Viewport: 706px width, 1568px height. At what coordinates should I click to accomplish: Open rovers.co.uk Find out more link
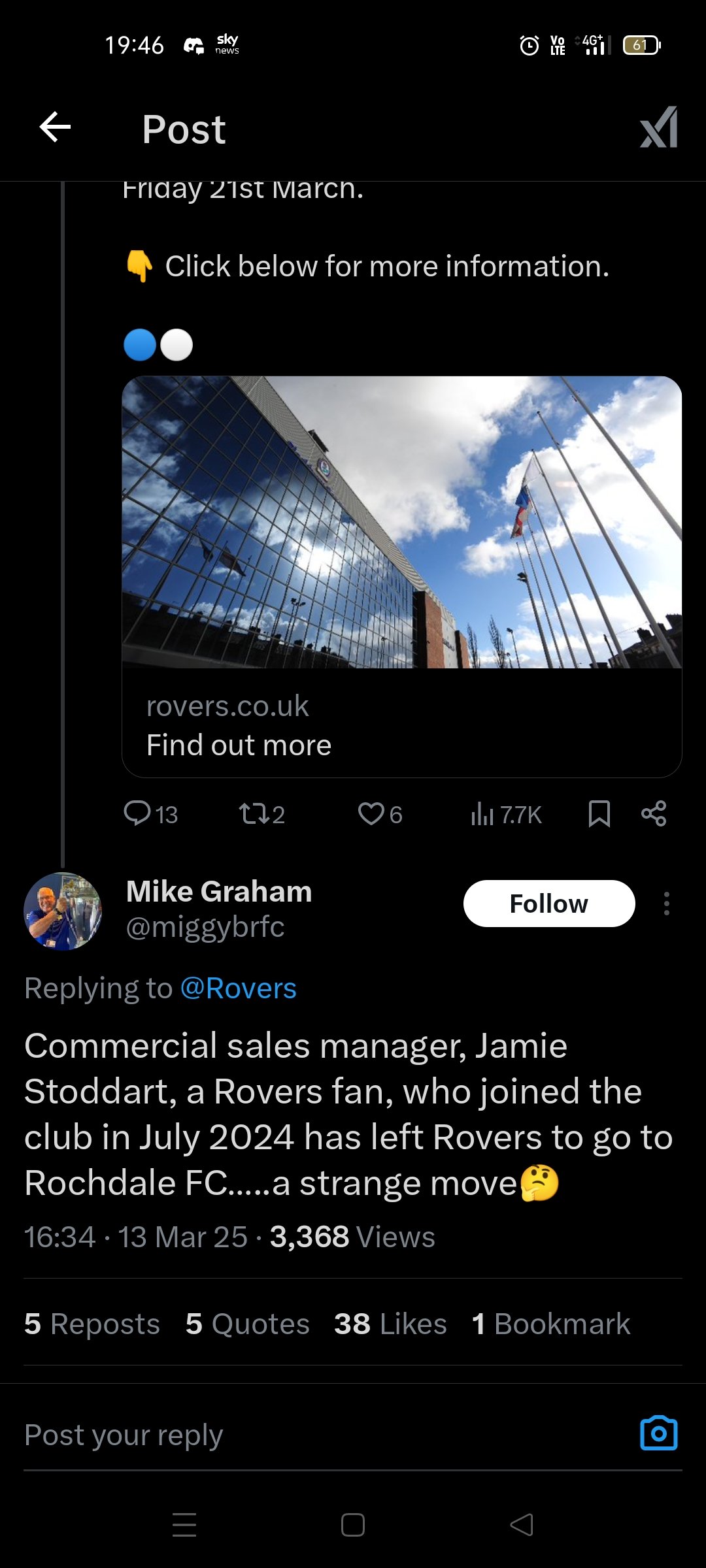click(239, 727)
